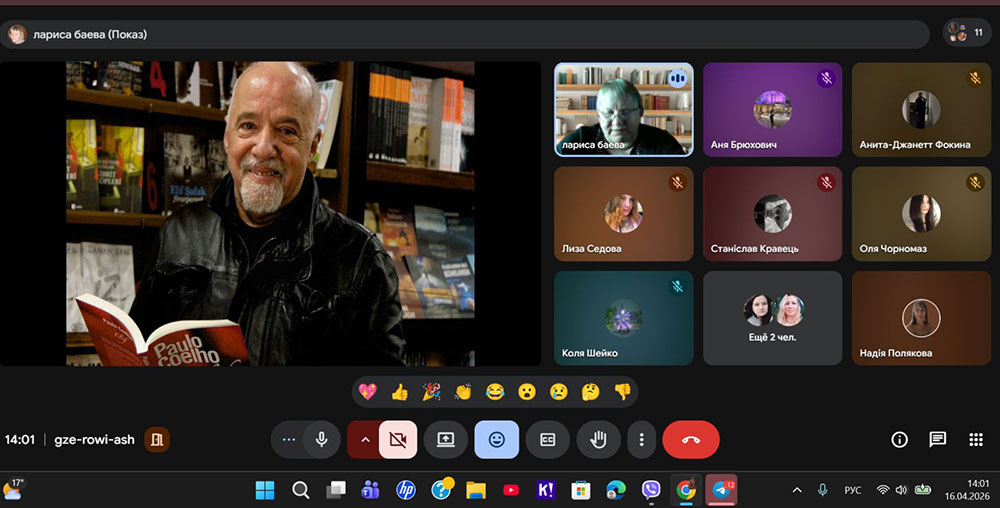Show participants list with 11 people
Screen dimensions: 1000x508
pyautogui.click(x=967, y=32)
